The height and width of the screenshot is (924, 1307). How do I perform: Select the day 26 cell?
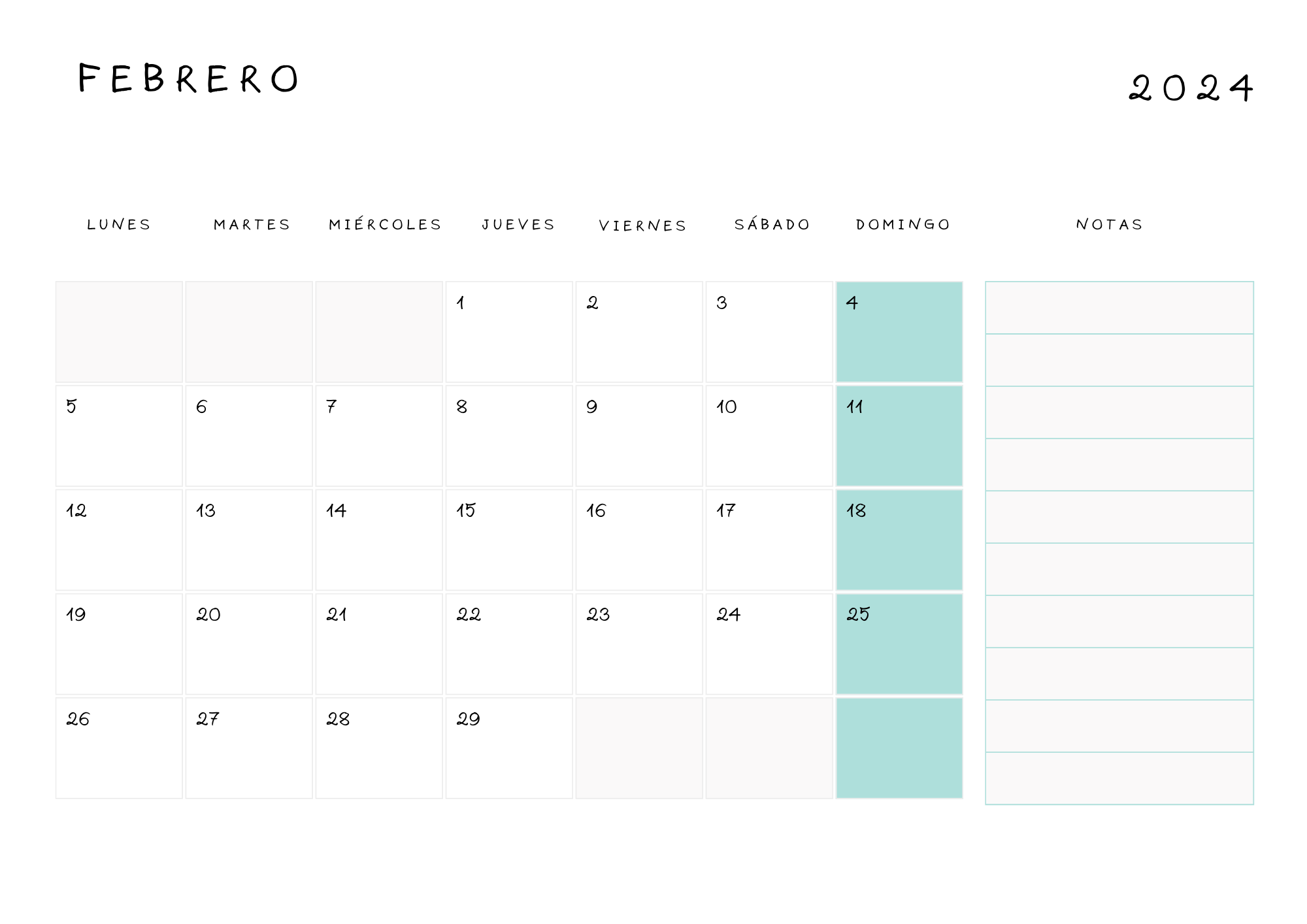pos(119,748)
